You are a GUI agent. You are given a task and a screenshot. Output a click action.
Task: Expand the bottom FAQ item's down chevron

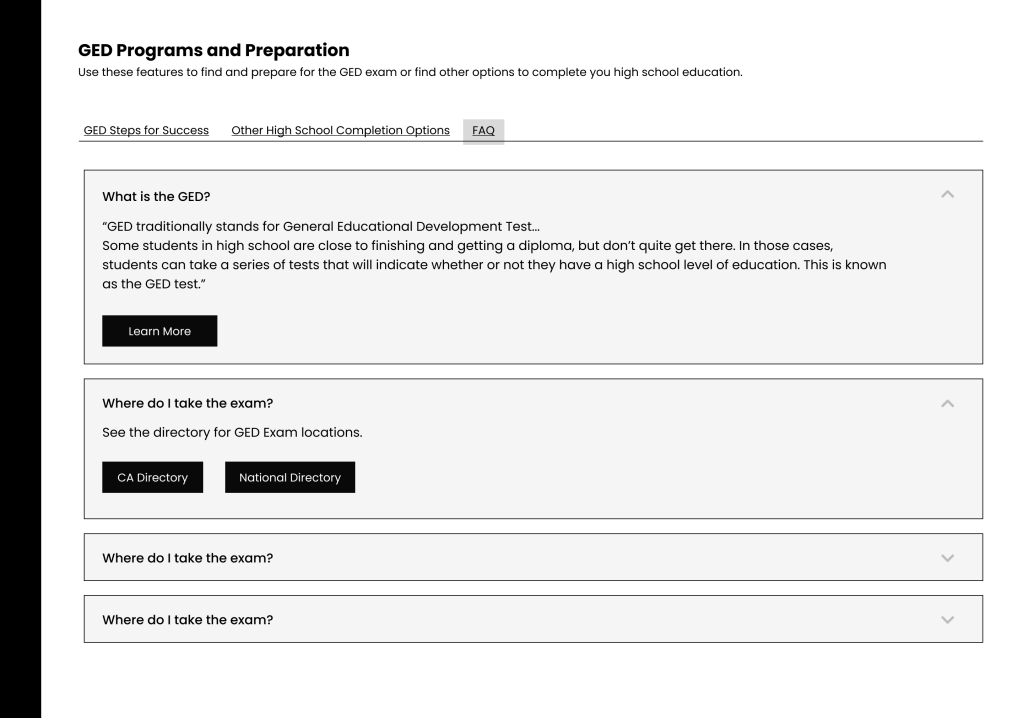pyautogui.click(x=948, y=619)
